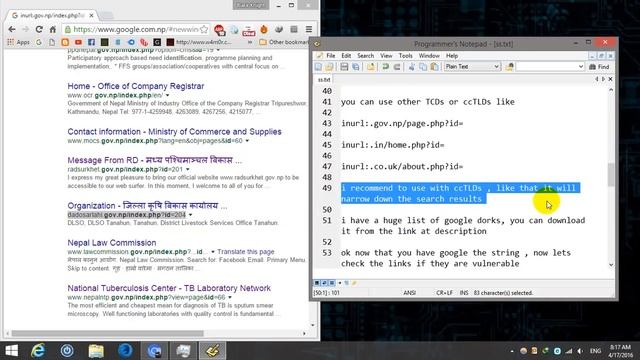Open the Other bookmarks folder
The height and width of the screenshot is (360, 640).
coord(284,42)
